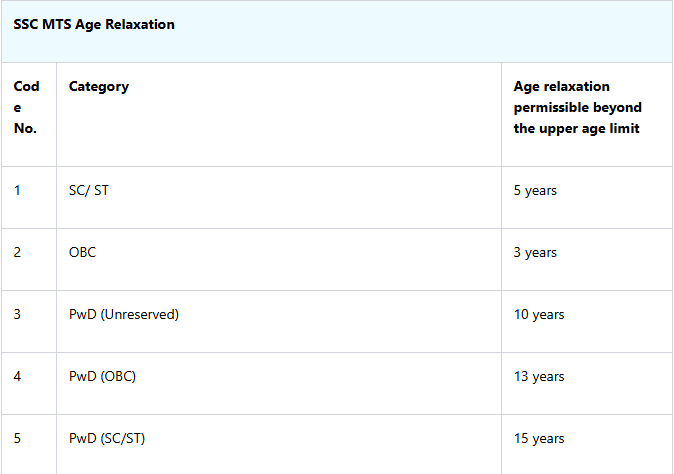Click the SSC MTS Age Relaxation title
Screen dimensions: 674x474
tap(94, 24)
